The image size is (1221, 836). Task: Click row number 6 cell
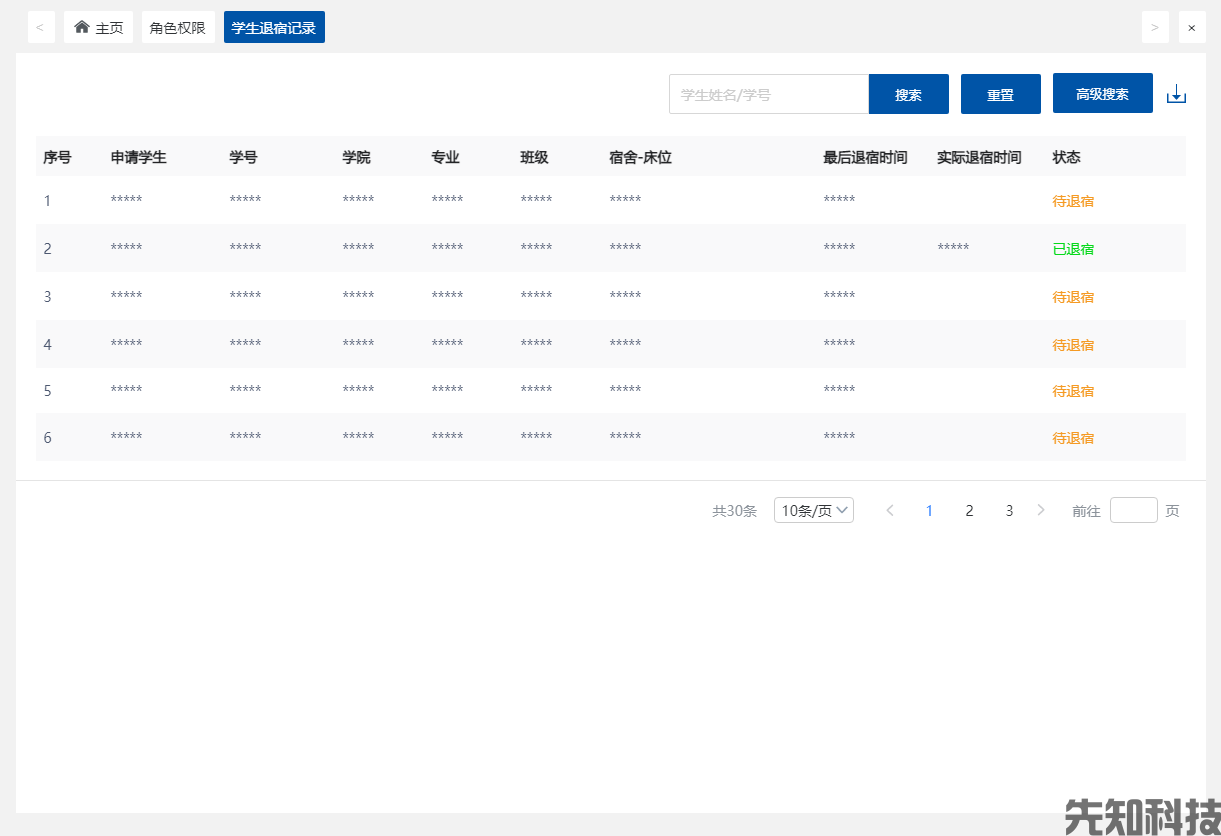coord(47,438)
